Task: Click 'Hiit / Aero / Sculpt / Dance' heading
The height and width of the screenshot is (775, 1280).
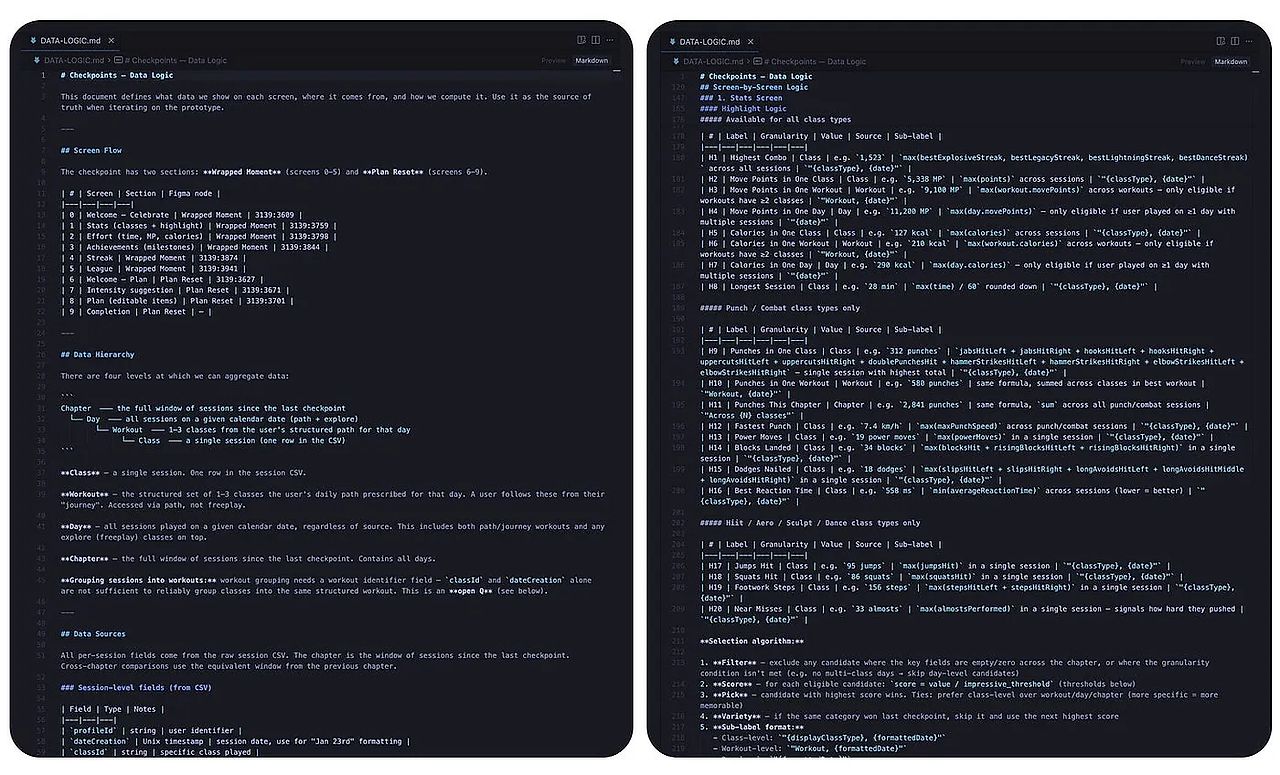Action: click(x=810, y=523)
